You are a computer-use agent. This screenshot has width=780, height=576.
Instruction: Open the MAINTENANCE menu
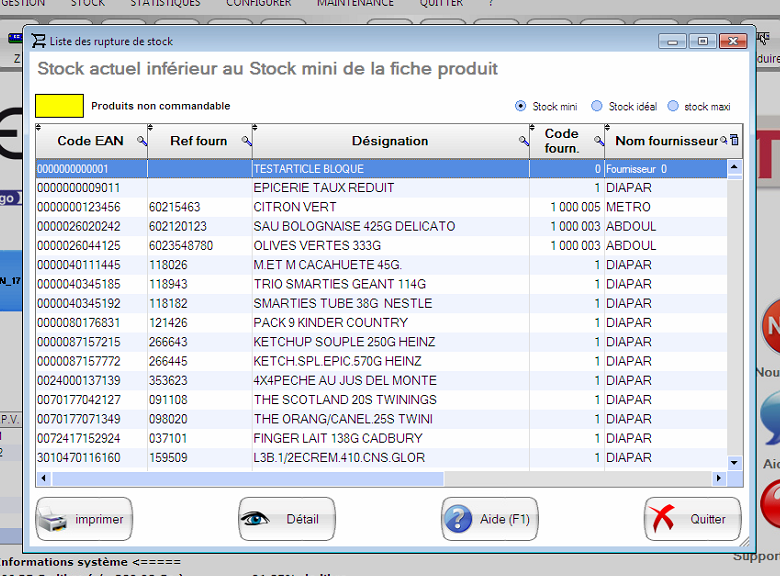(x=355, y=4)
